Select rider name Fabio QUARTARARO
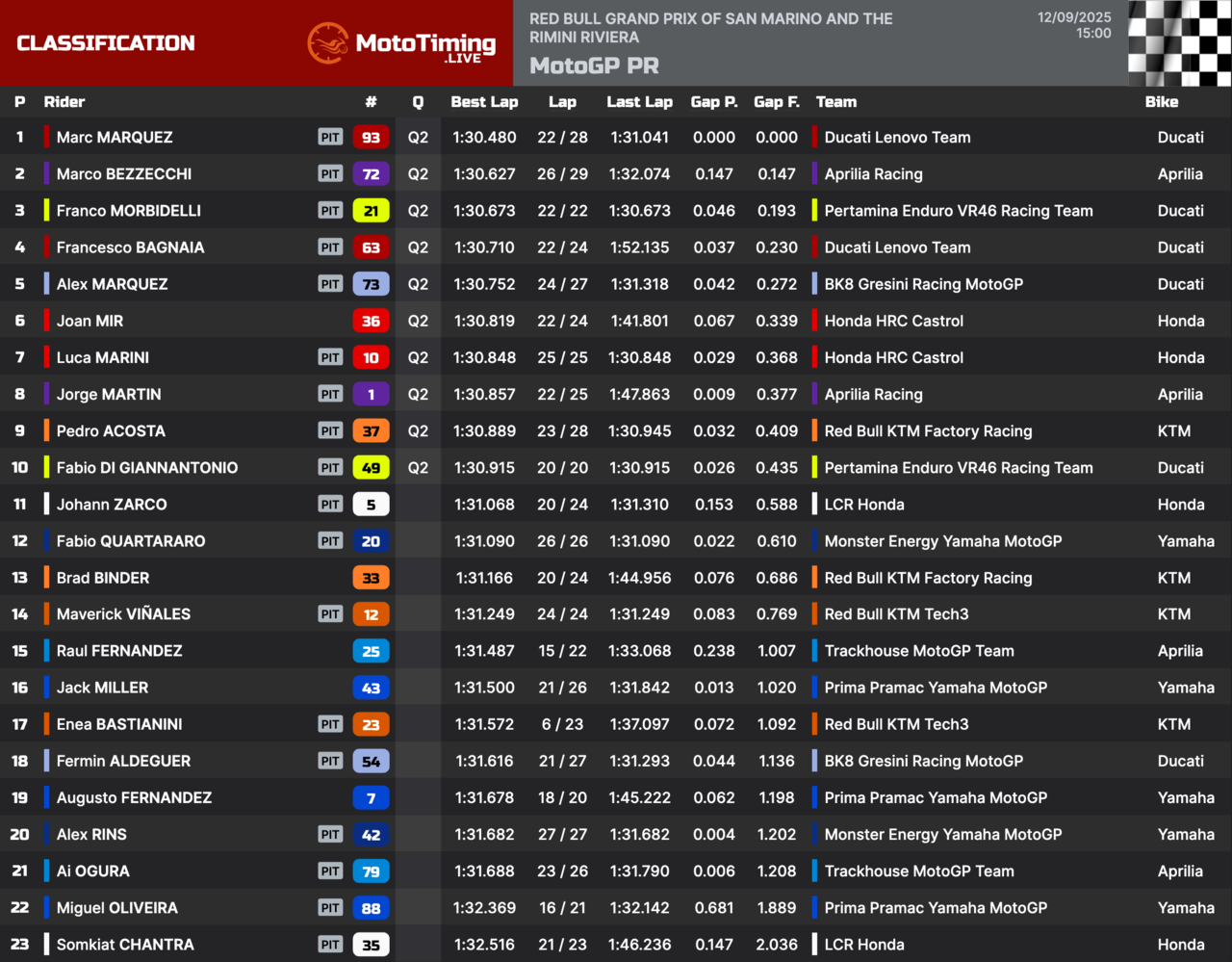 [131, 541]
